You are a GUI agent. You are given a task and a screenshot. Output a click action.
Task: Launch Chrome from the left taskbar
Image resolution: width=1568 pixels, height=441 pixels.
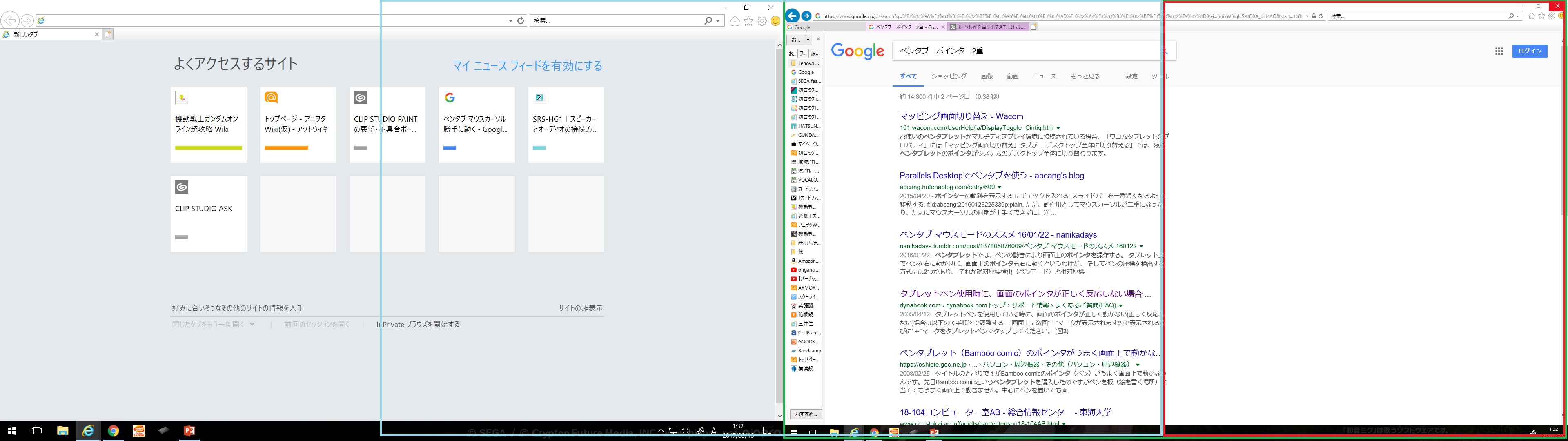[113, 431]
